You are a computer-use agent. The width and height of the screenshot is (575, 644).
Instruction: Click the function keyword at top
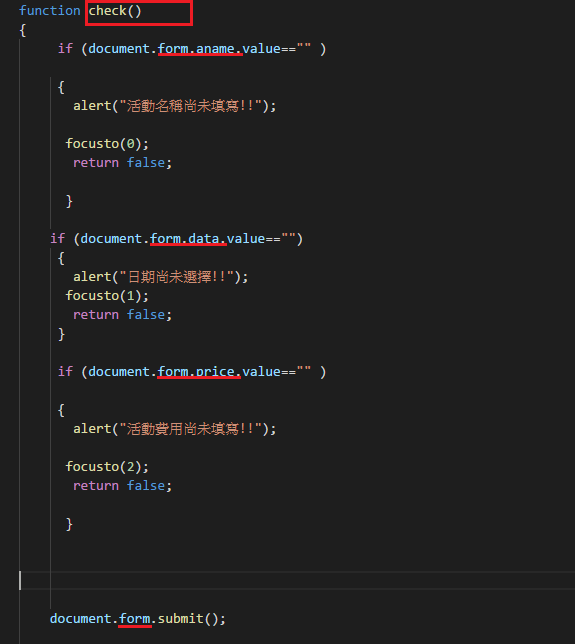pos(50,11)
